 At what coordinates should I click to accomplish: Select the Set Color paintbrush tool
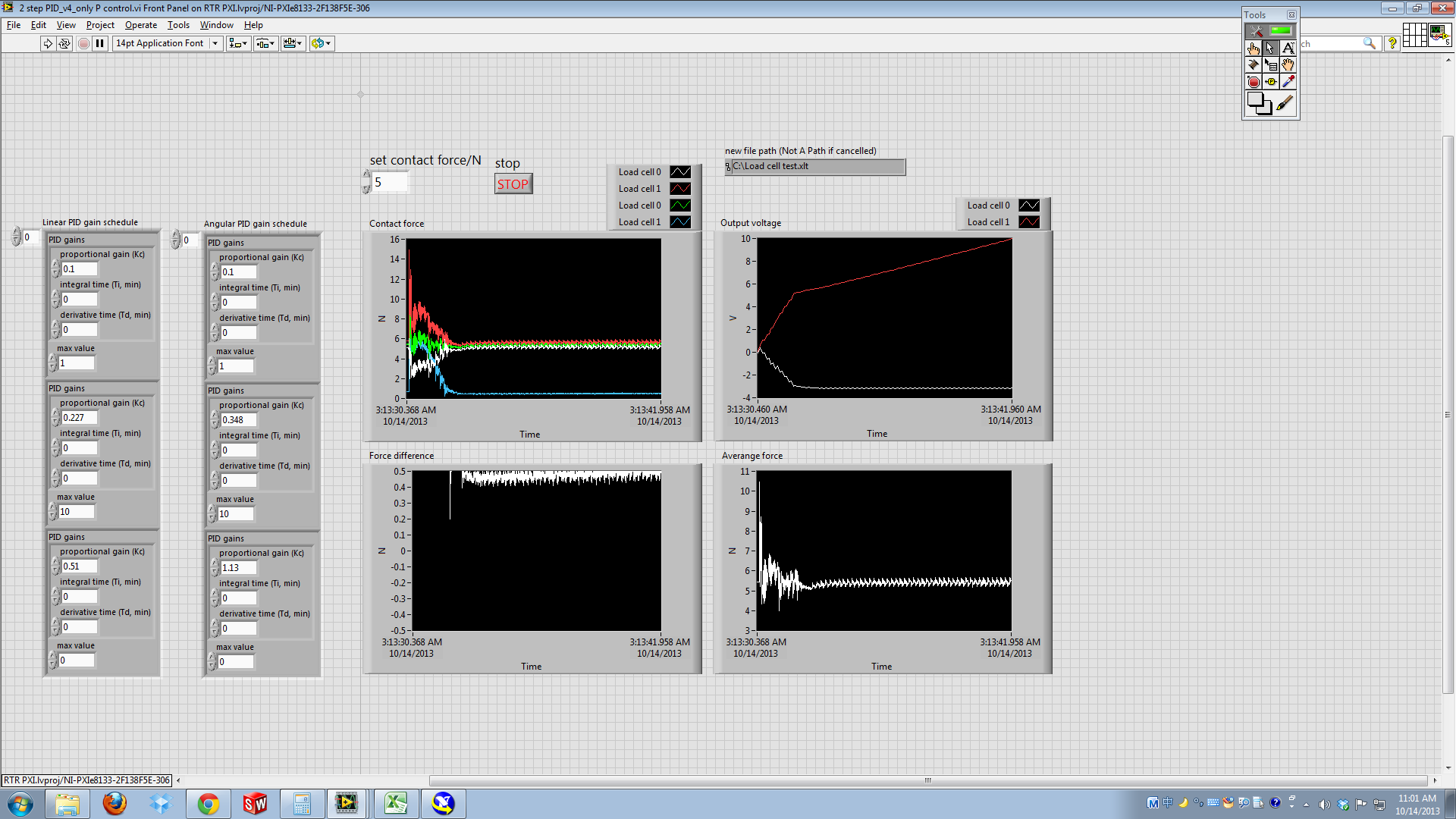pos(1285,103)
